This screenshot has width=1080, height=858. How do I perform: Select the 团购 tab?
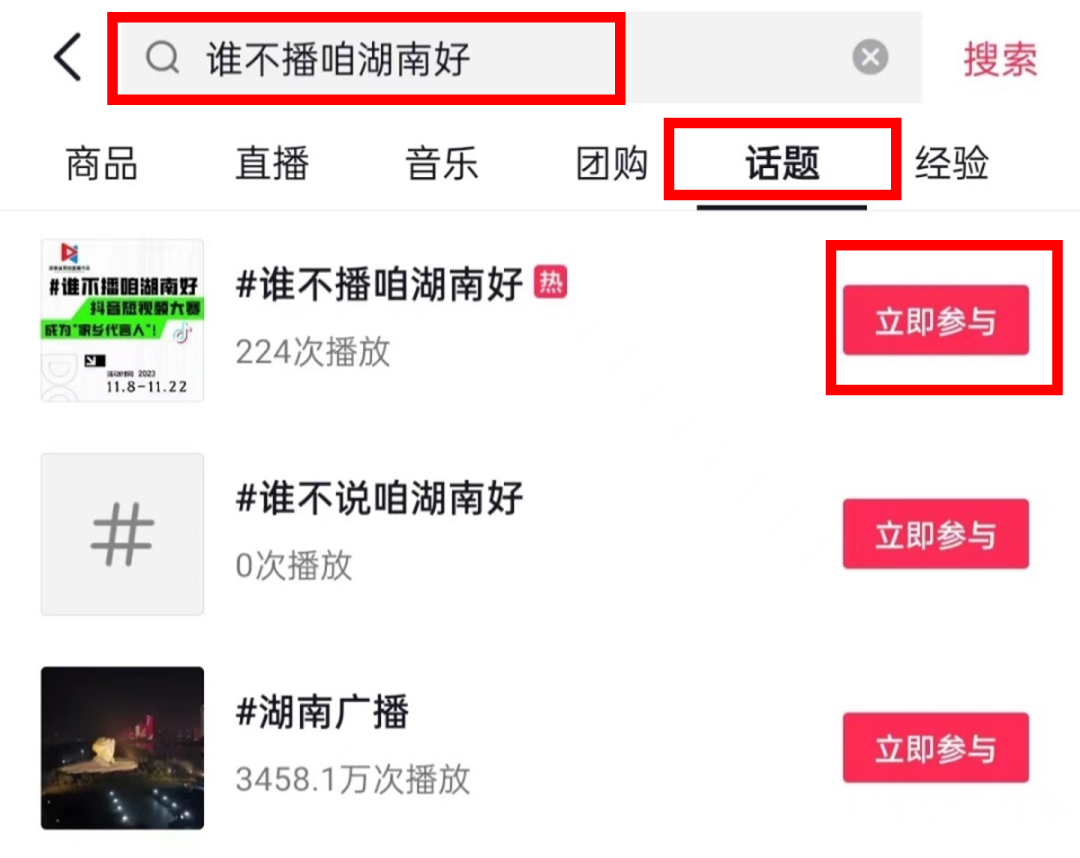click(612, 164)
